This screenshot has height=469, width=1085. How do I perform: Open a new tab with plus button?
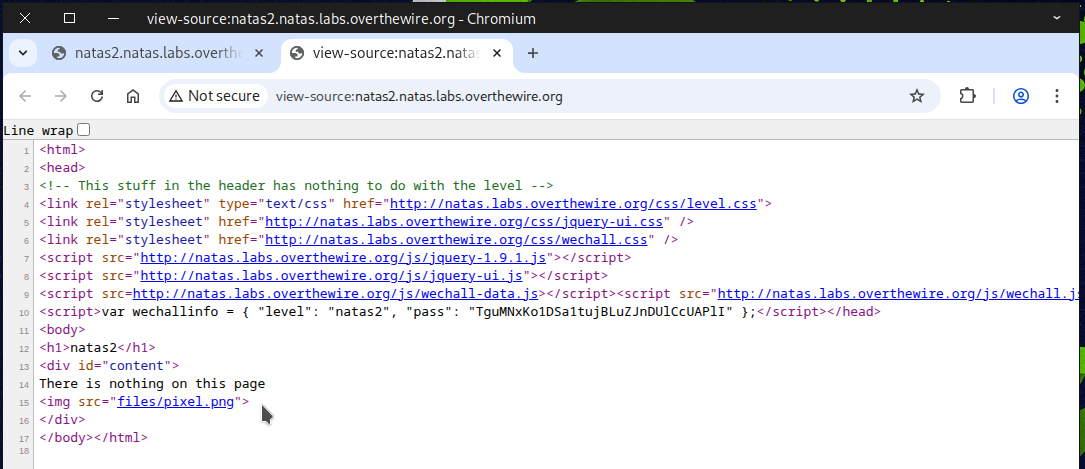coord(532,53)
